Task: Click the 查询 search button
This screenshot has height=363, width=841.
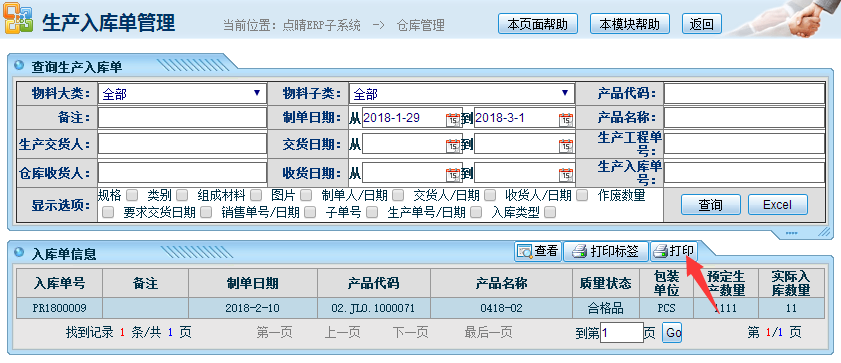Action: (710, 204)
